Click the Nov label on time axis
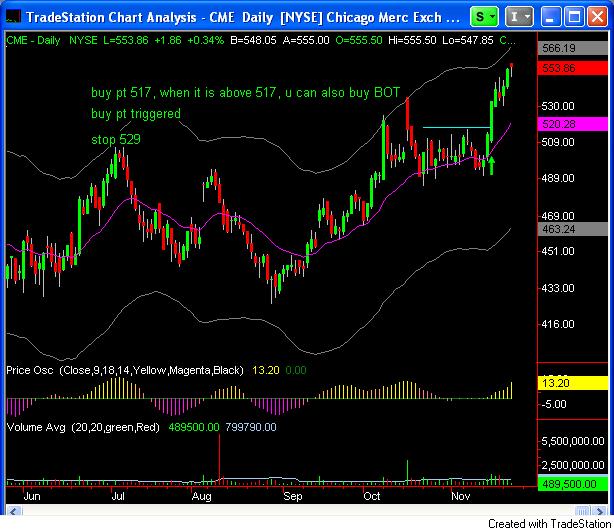Image resolution: width=614 pixels, height=530 pixels. (x=460, y=496)
